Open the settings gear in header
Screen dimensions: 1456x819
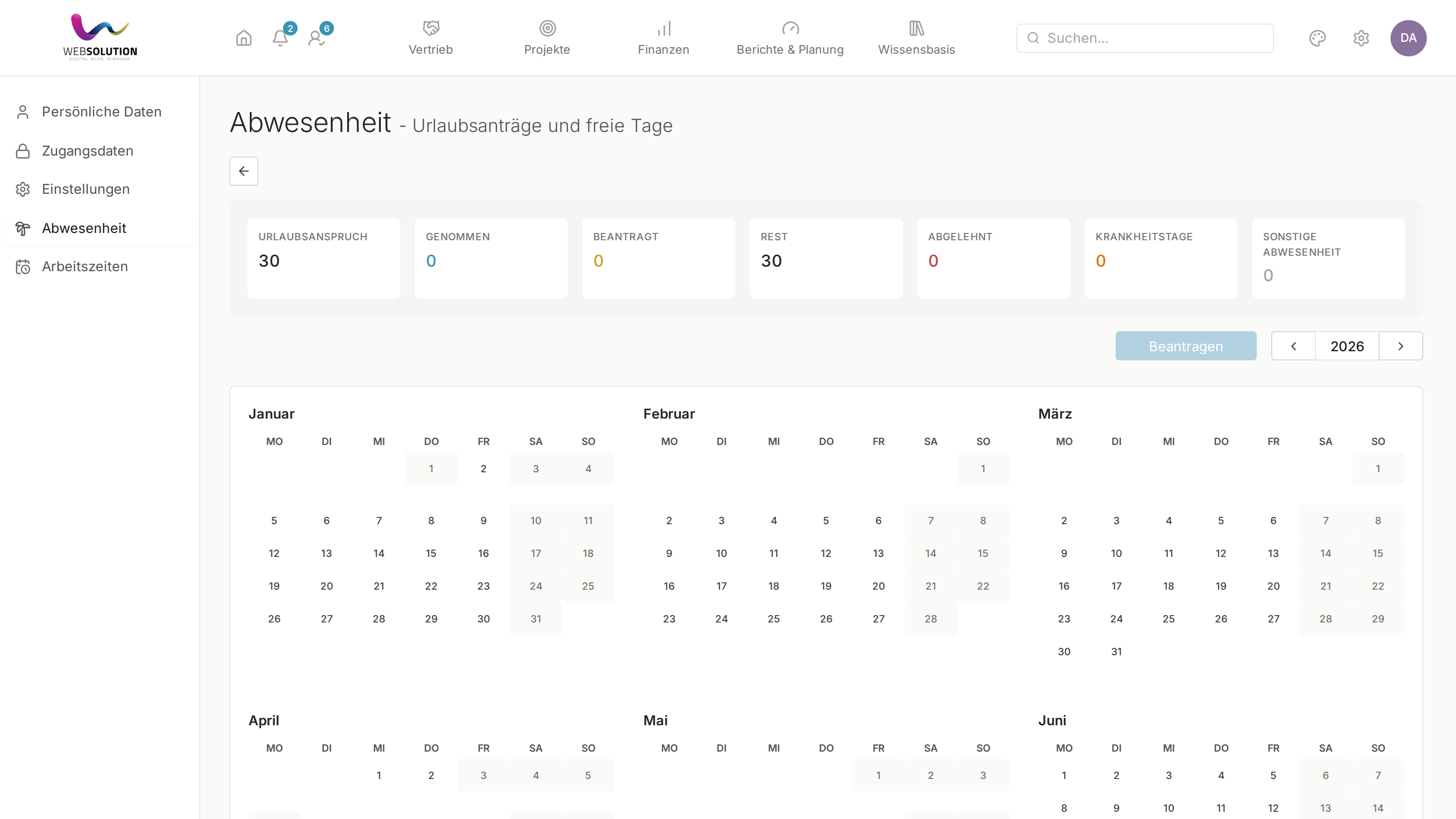pos(1361,38)
